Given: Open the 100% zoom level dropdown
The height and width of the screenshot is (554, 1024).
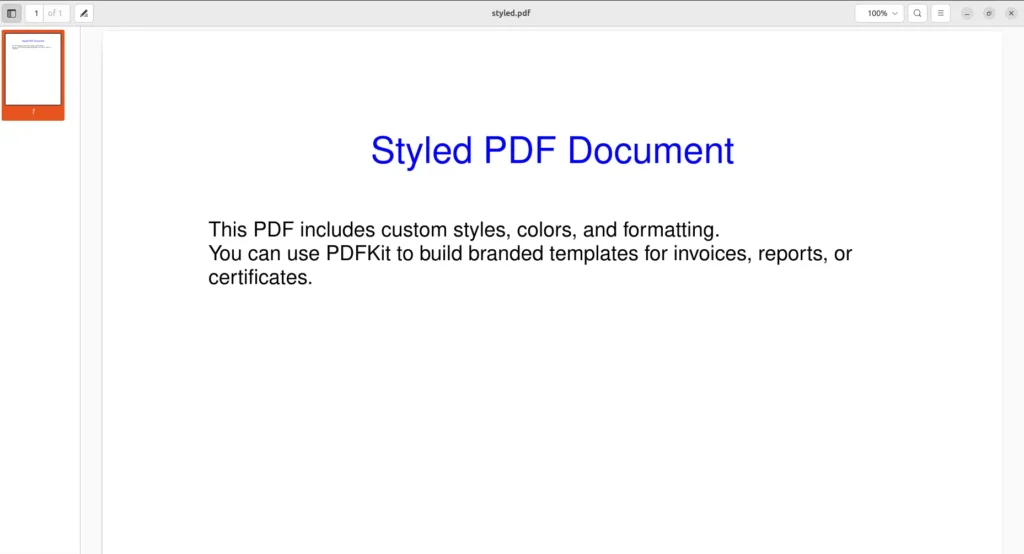Looking at the screenshot, I should [879, 13].
